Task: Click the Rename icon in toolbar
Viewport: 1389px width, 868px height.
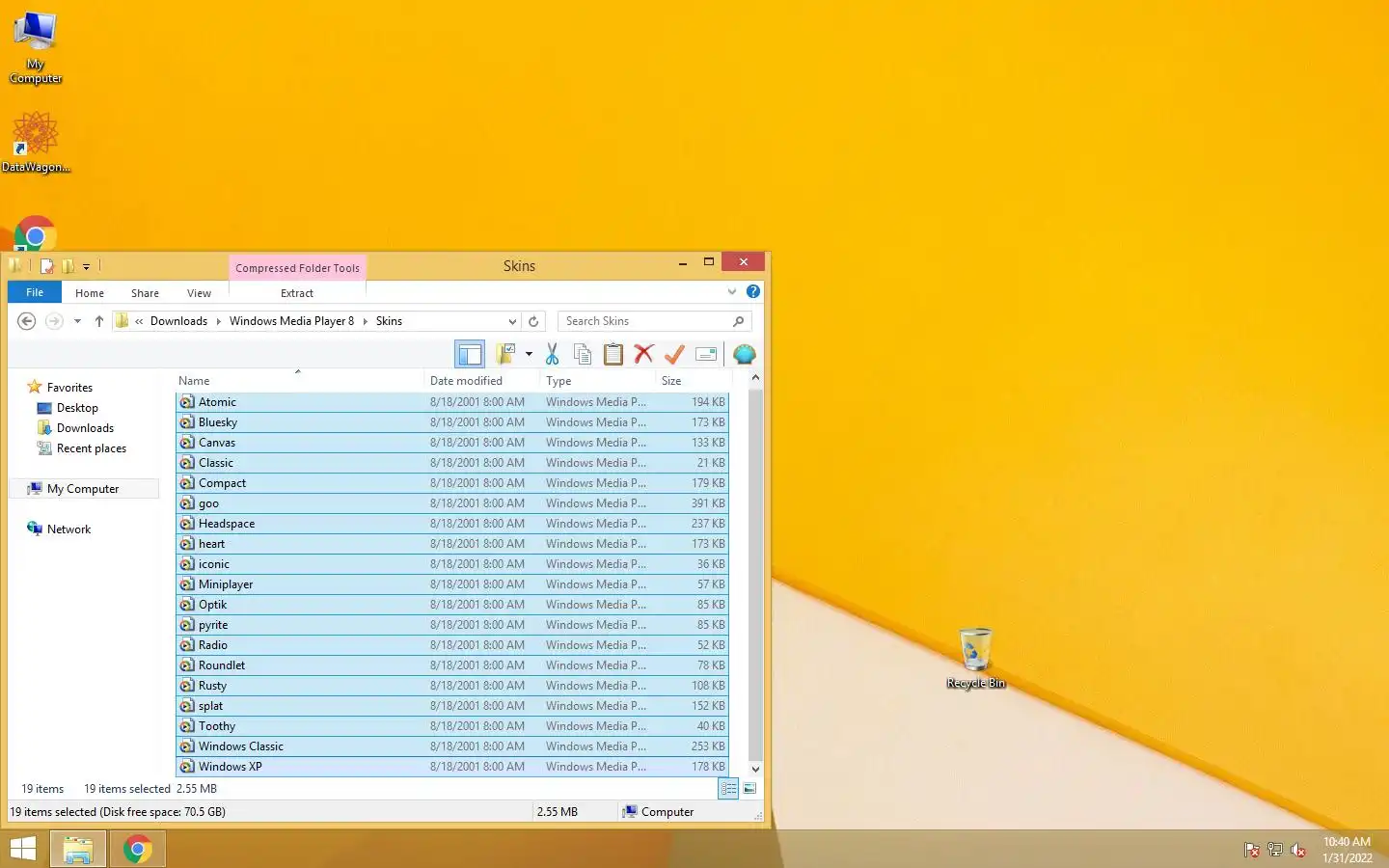Action: click(x=706, y=354)
